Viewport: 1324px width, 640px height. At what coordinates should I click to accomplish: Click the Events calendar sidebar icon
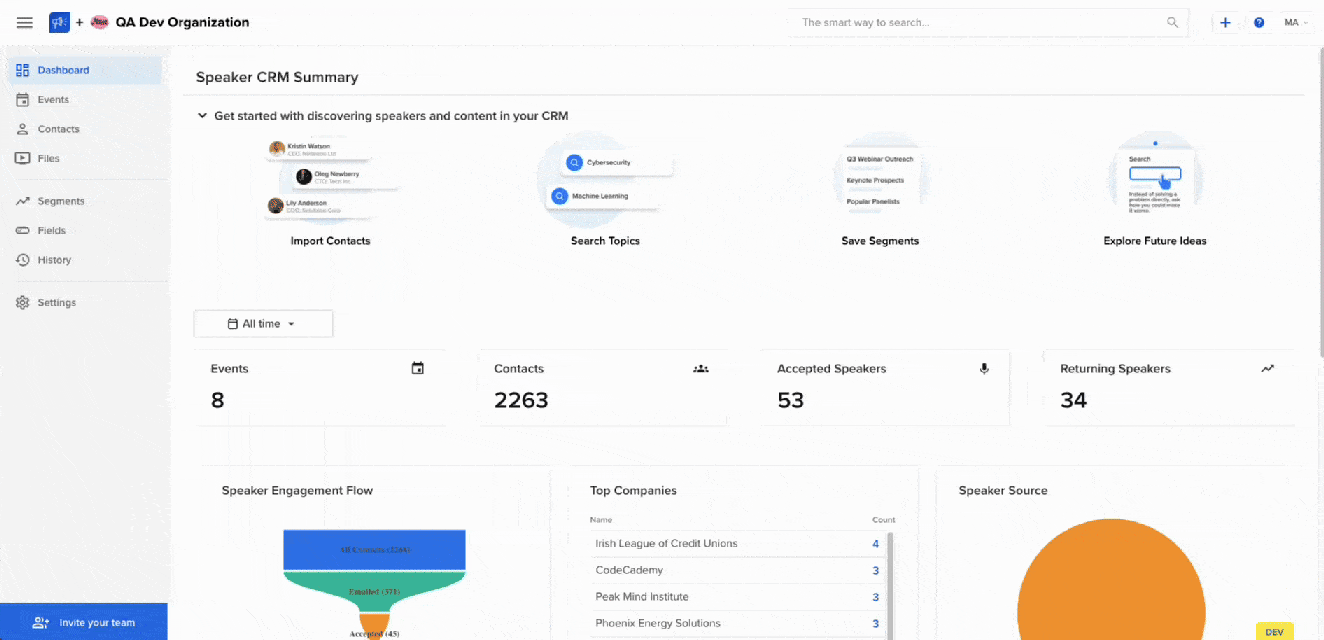point(22,100)
